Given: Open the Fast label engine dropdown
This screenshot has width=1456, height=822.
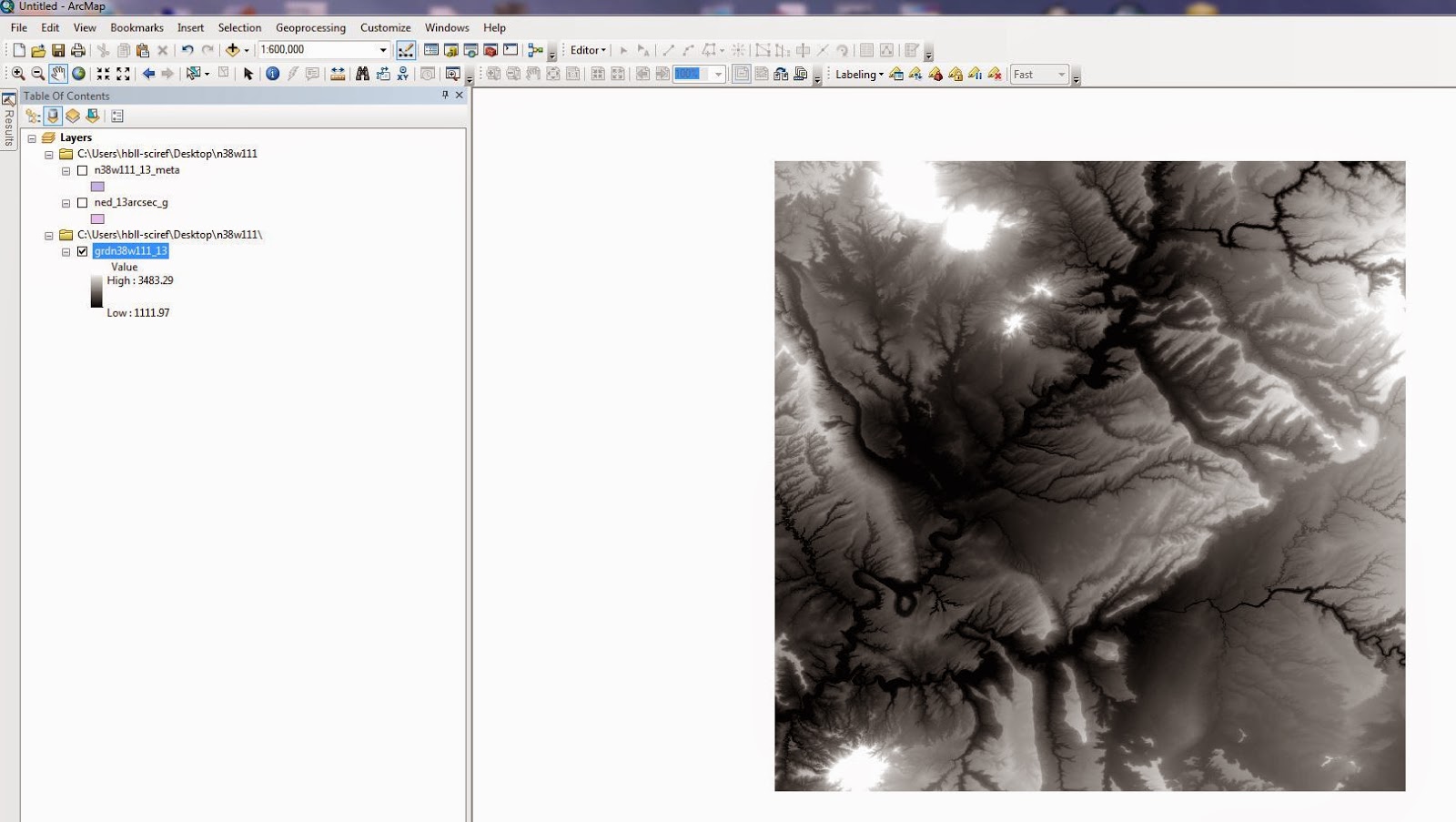Looking at the screenshot, I should (1061, 75).
